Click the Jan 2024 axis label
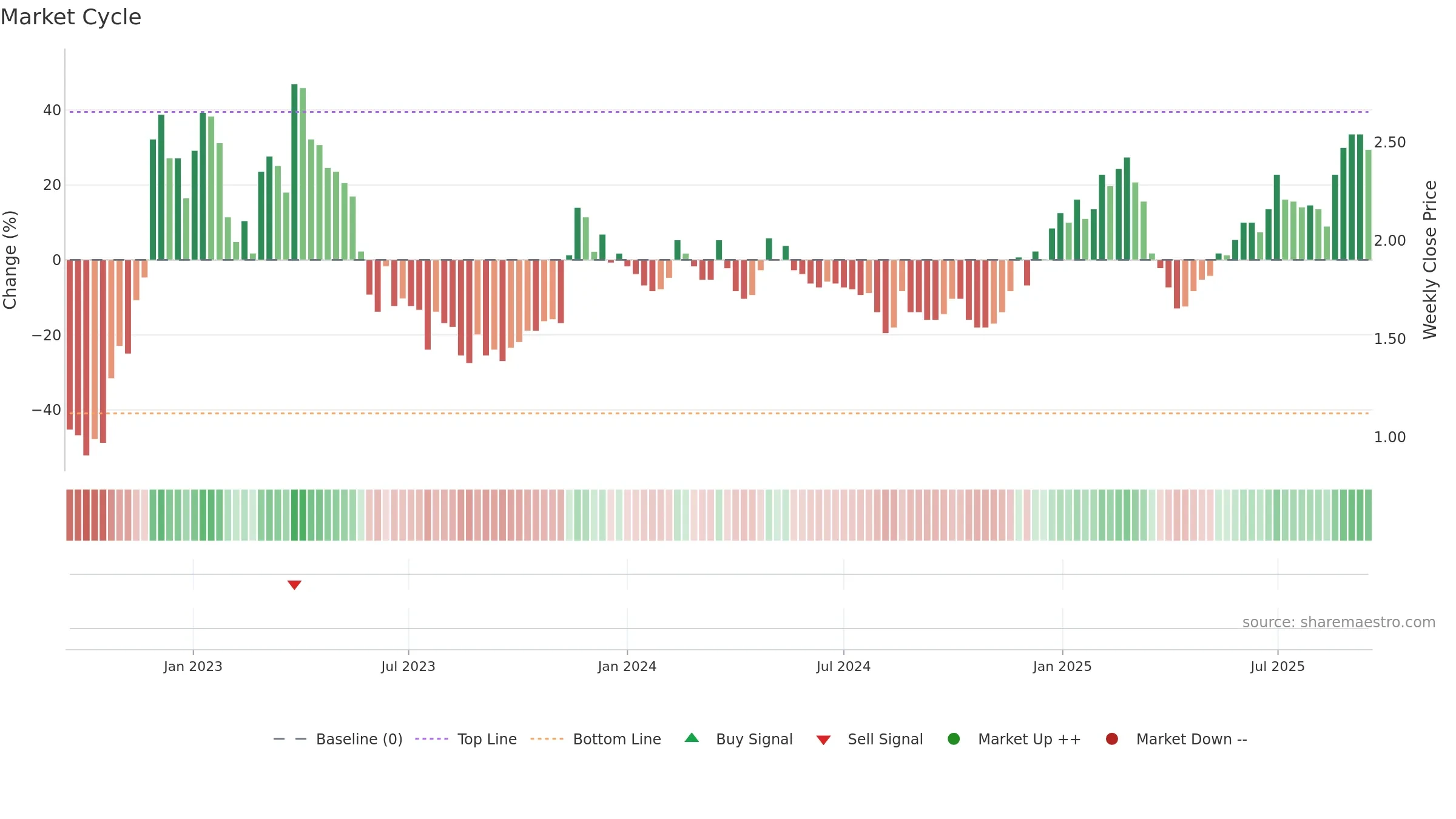Screen dimensions: 1456x819 627,667
